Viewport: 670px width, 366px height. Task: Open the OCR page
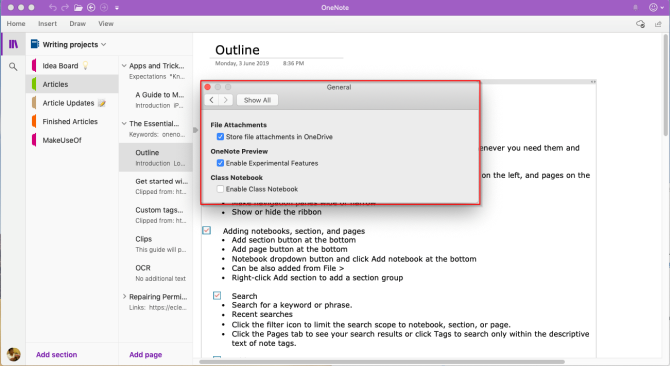point(156,272)
